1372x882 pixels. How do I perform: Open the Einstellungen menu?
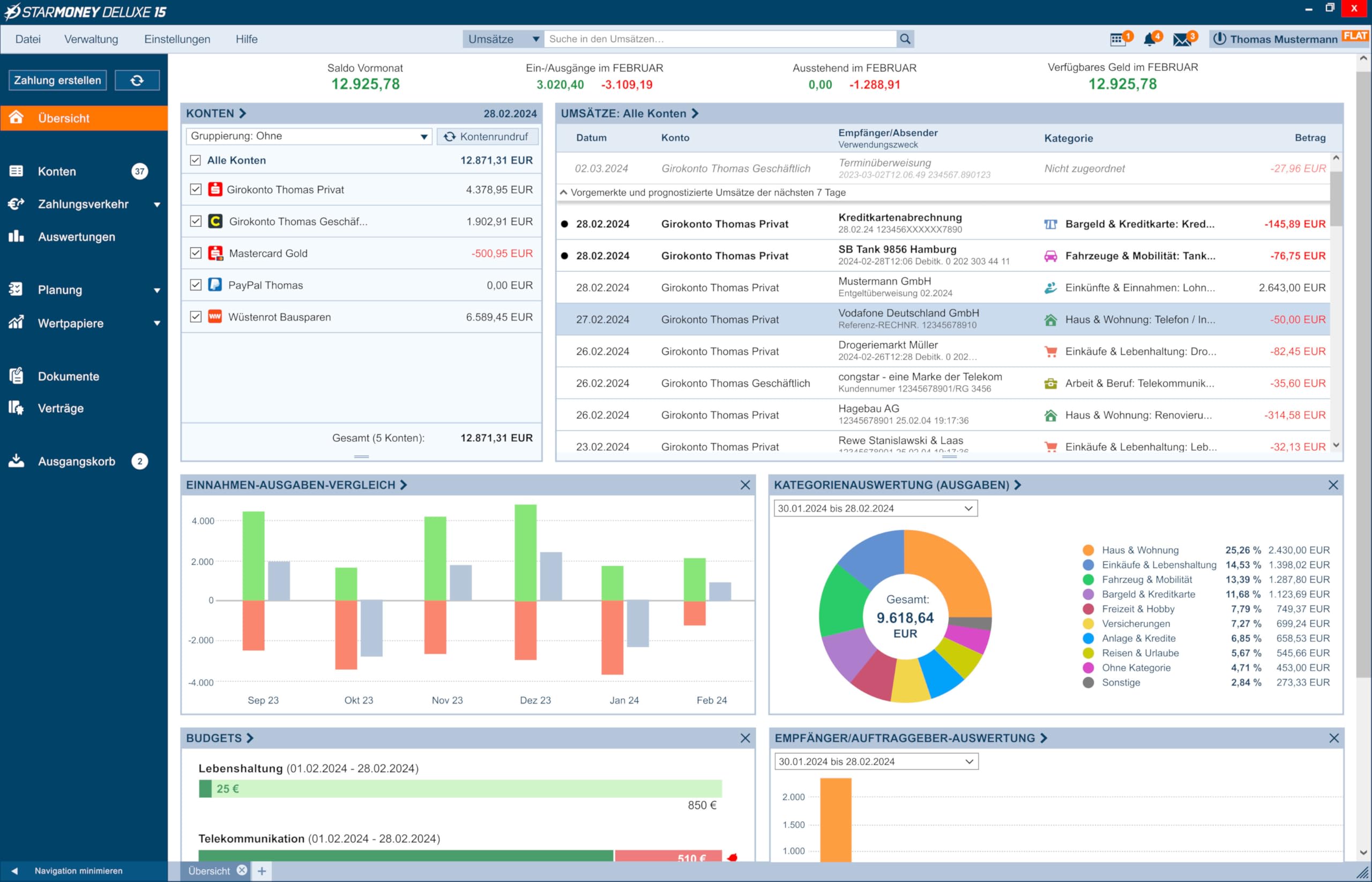[x=177, y=39]
